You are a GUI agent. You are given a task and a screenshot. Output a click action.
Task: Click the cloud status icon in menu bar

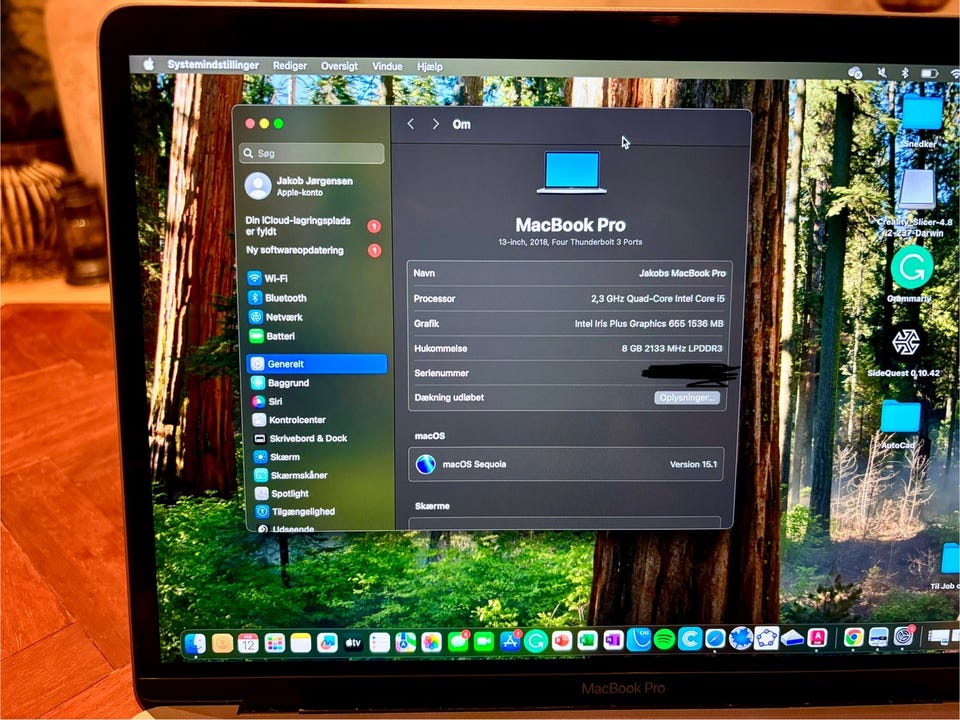(x=855, y=72)
